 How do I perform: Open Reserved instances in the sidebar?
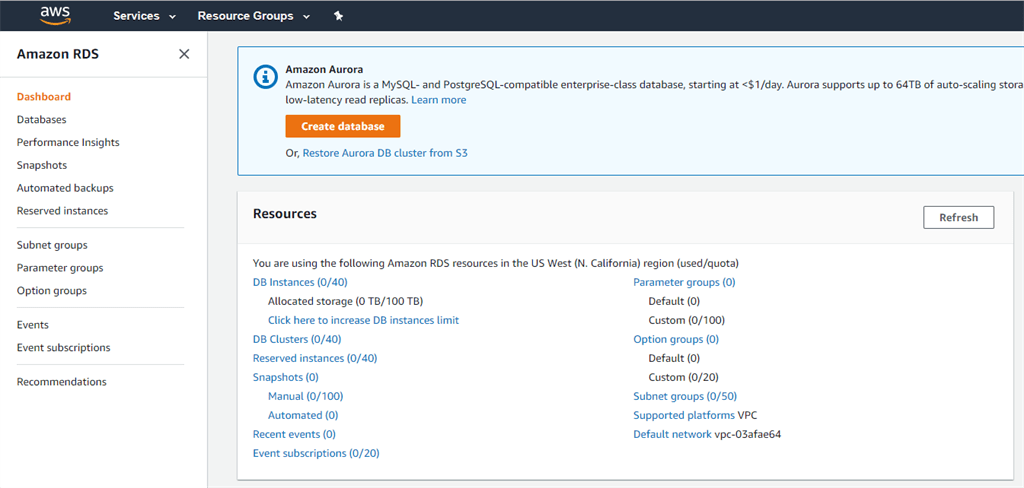(63, 211)
